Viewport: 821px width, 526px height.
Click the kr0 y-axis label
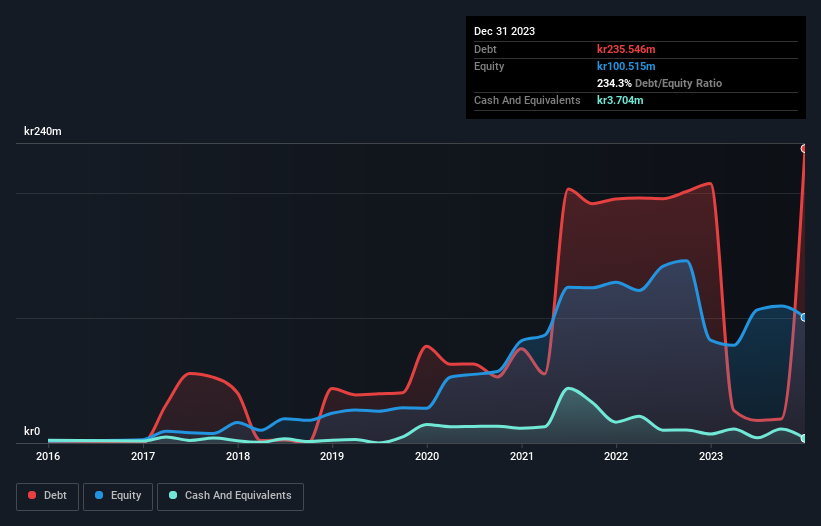point(32,431)
